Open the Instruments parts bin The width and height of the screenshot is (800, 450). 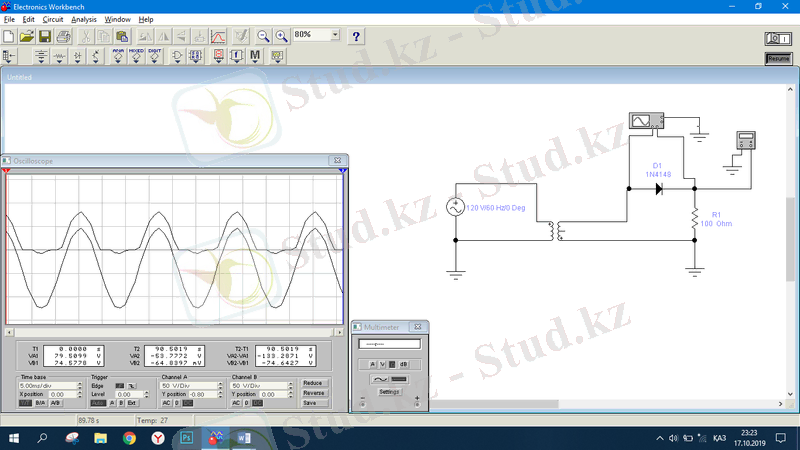(278, 56)
